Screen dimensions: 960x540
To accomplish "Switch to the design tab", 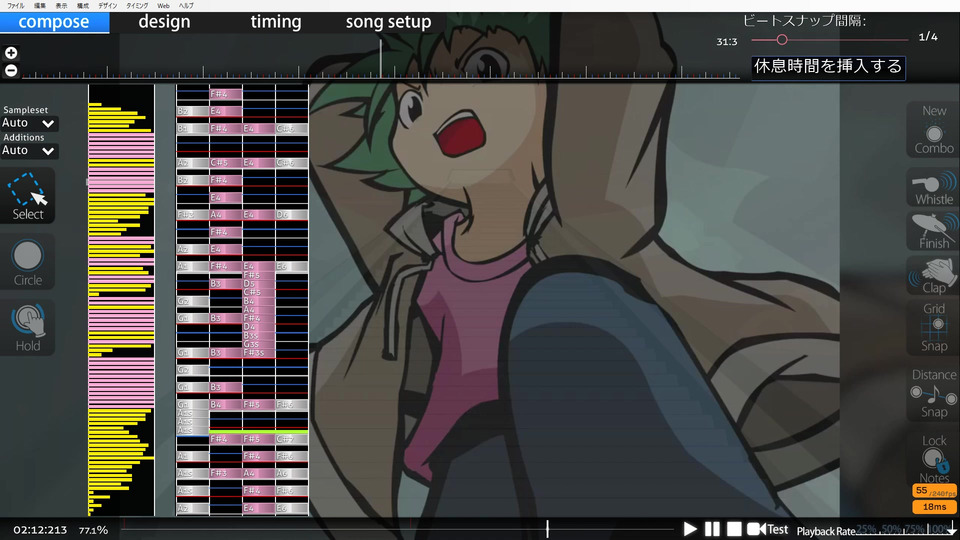I will click(x=164, y=22).
